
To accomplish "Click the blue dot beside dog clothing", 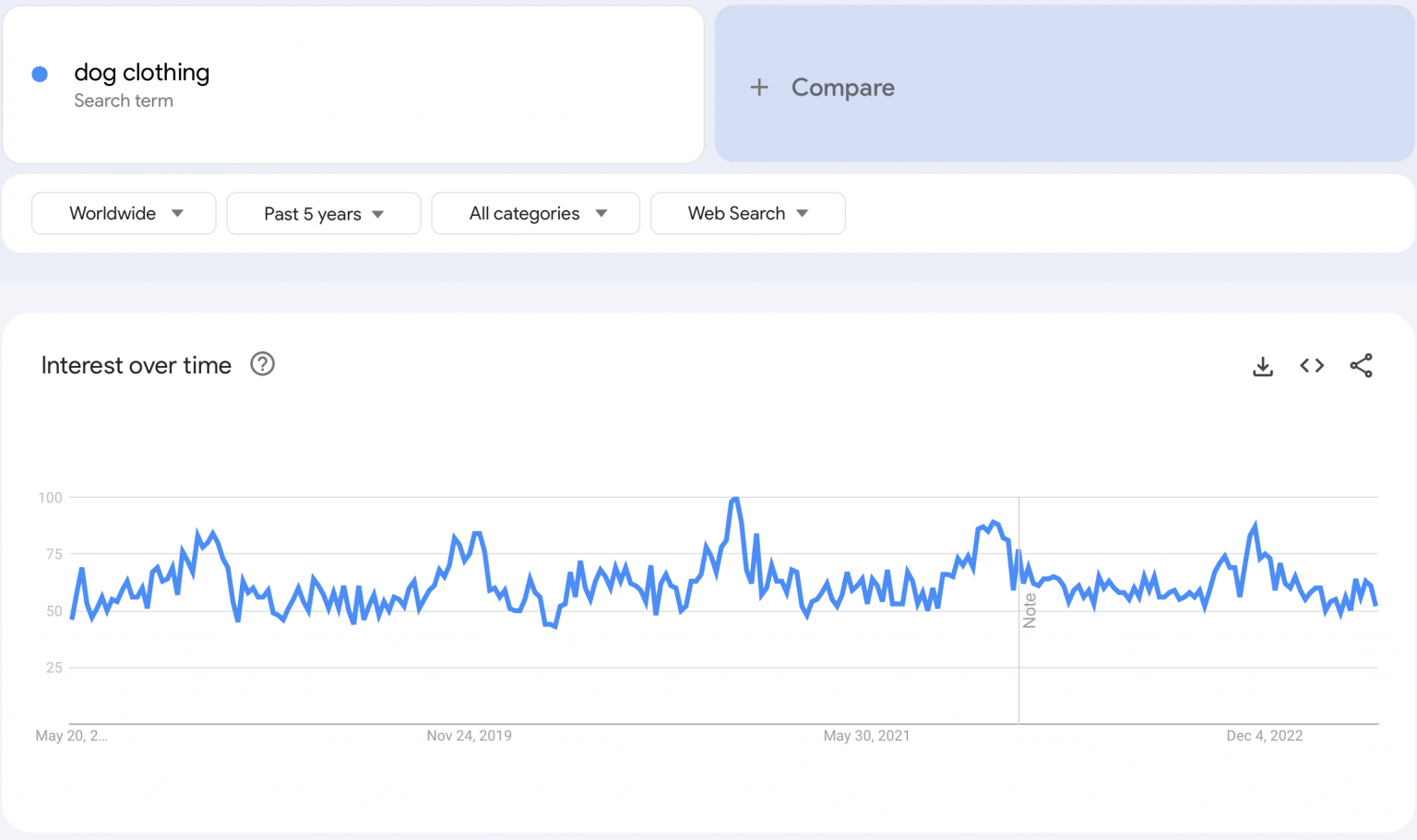I will [40, 75].
